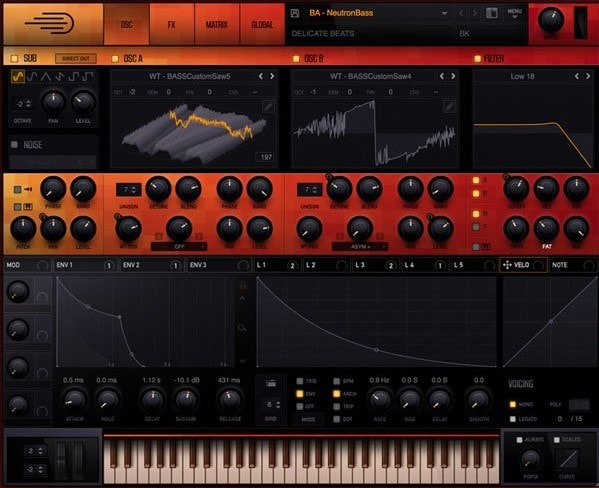Toggle the LFO BPM sync checkbox

[x=337, y=381]
